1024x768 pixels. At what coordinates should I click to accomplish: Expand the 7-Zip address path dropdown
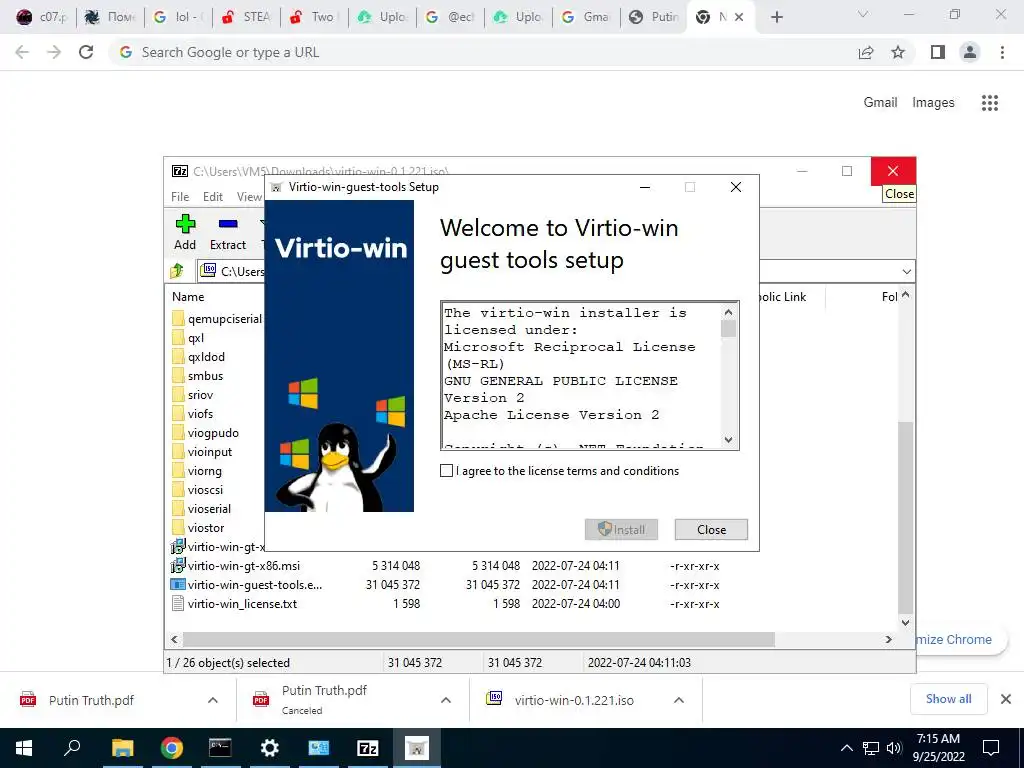click(x=906, y=272)
